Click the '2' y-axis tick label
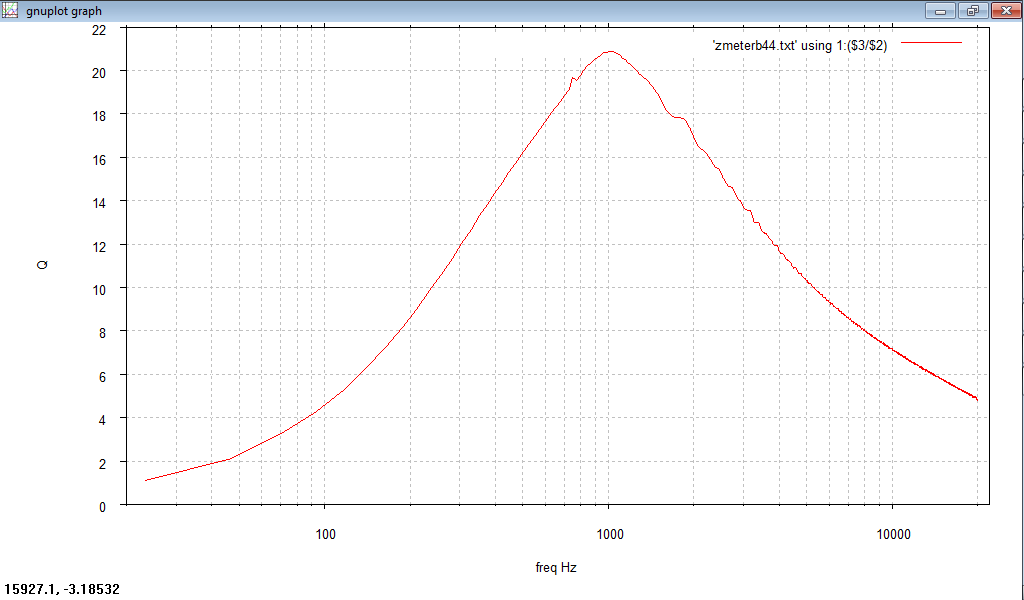Viewport: 1024px width, 600px height. (x=102, y=464)
